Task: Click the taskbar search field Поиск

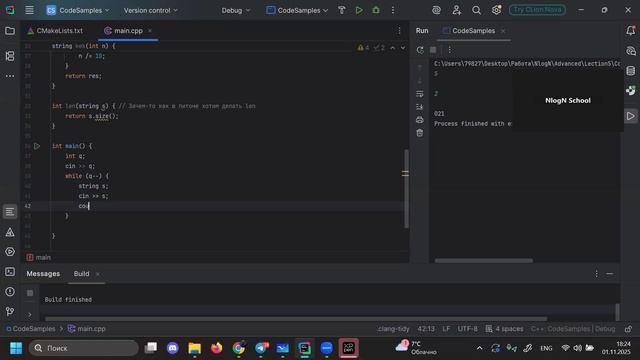Action: pos(84,348)
